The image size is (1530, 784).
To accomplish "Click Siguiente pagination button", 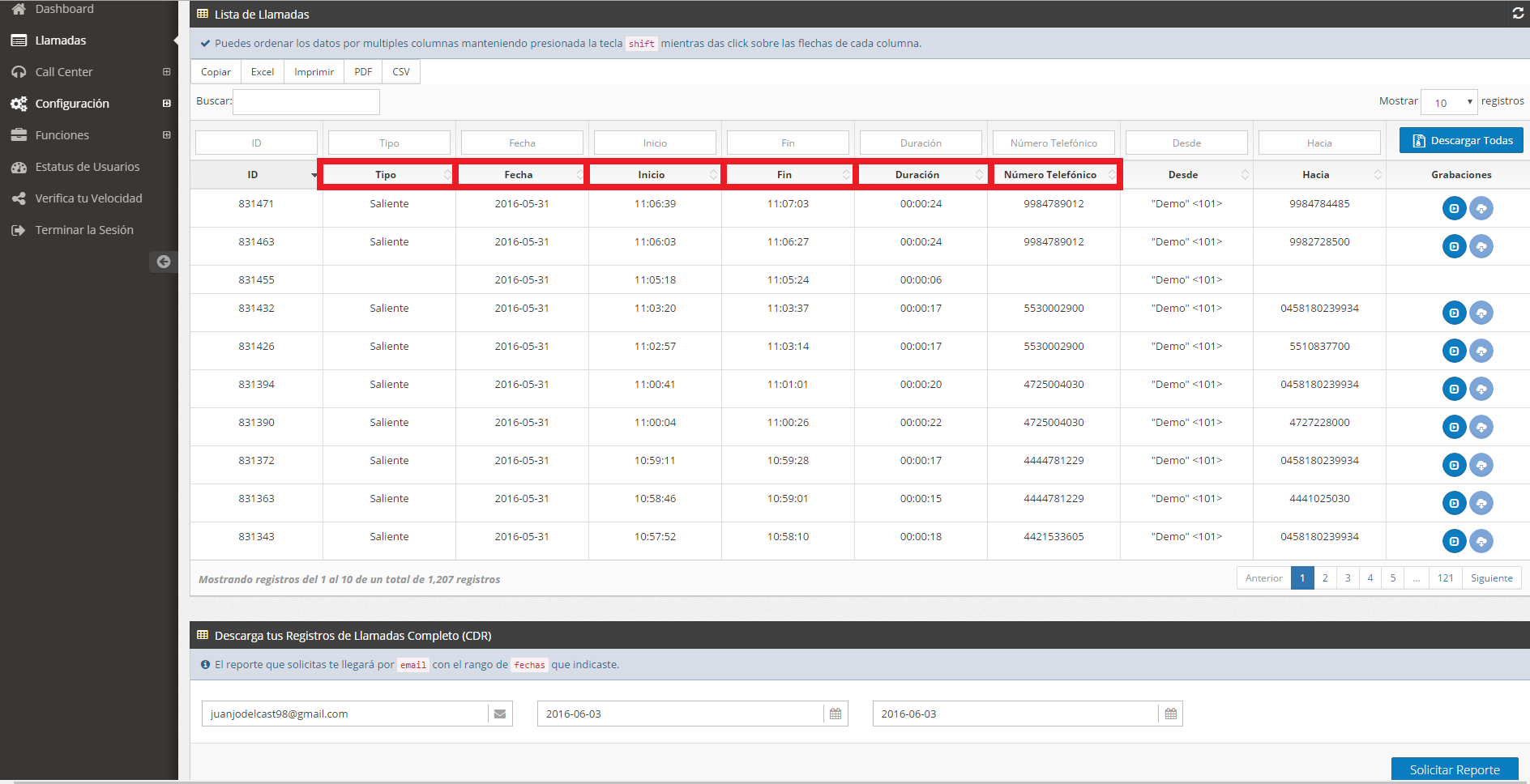I will (1492, 578).
